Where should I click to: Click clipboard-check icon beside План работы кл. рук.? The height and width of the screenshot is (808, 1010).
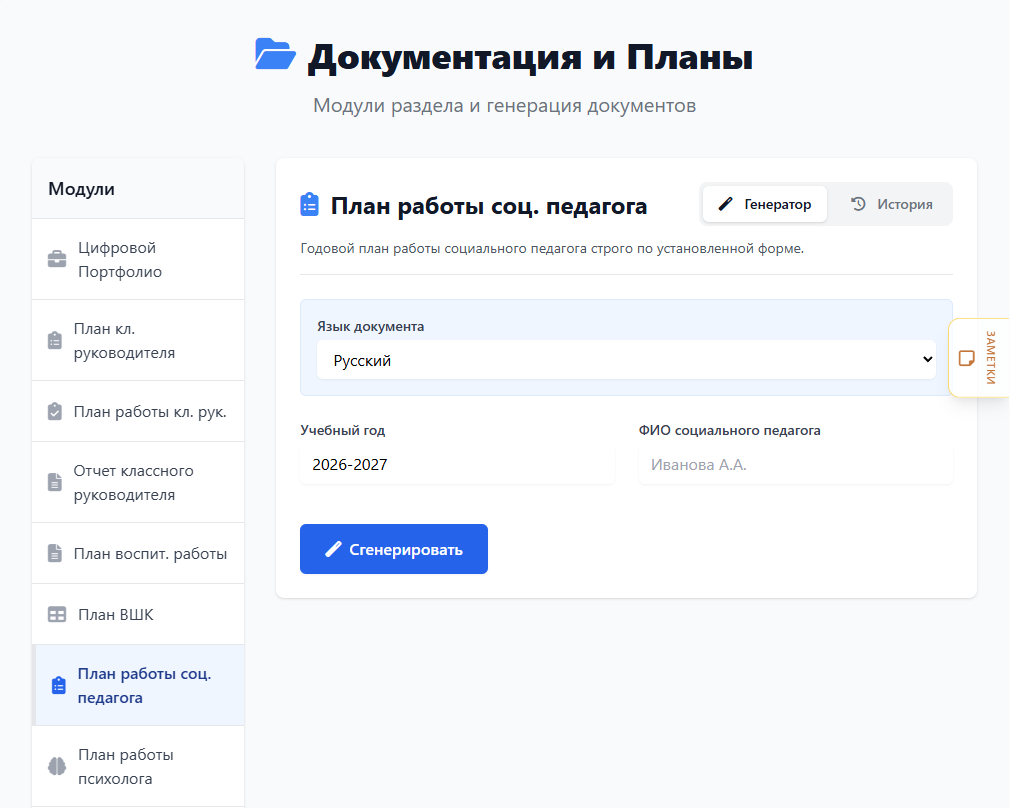[x=55, y=412]
